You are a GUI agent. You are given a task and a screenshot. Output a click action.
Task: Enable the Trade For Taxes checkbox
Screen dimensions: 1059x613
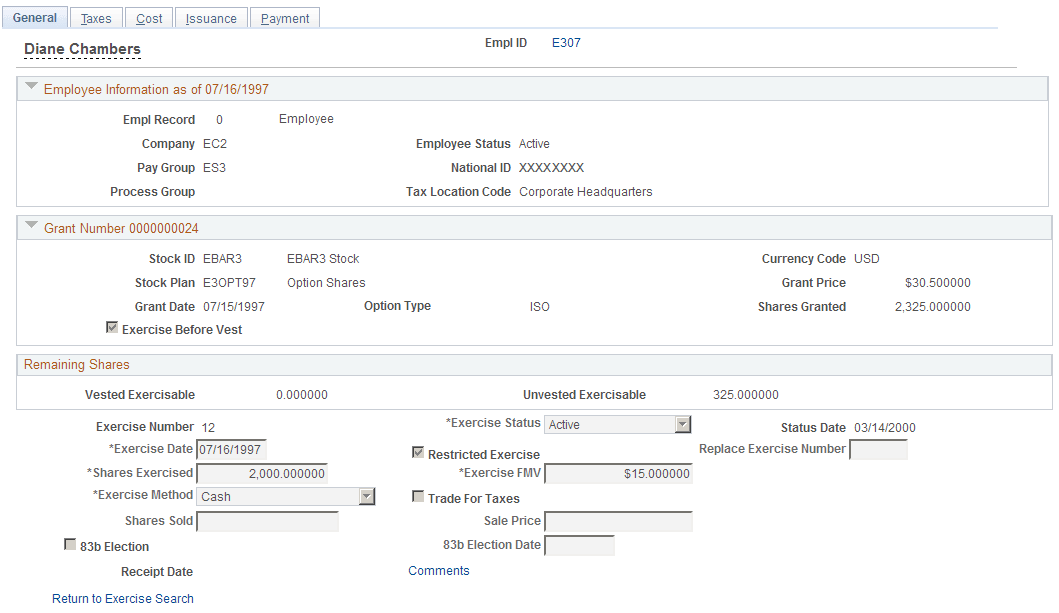(x=418, y=496)
